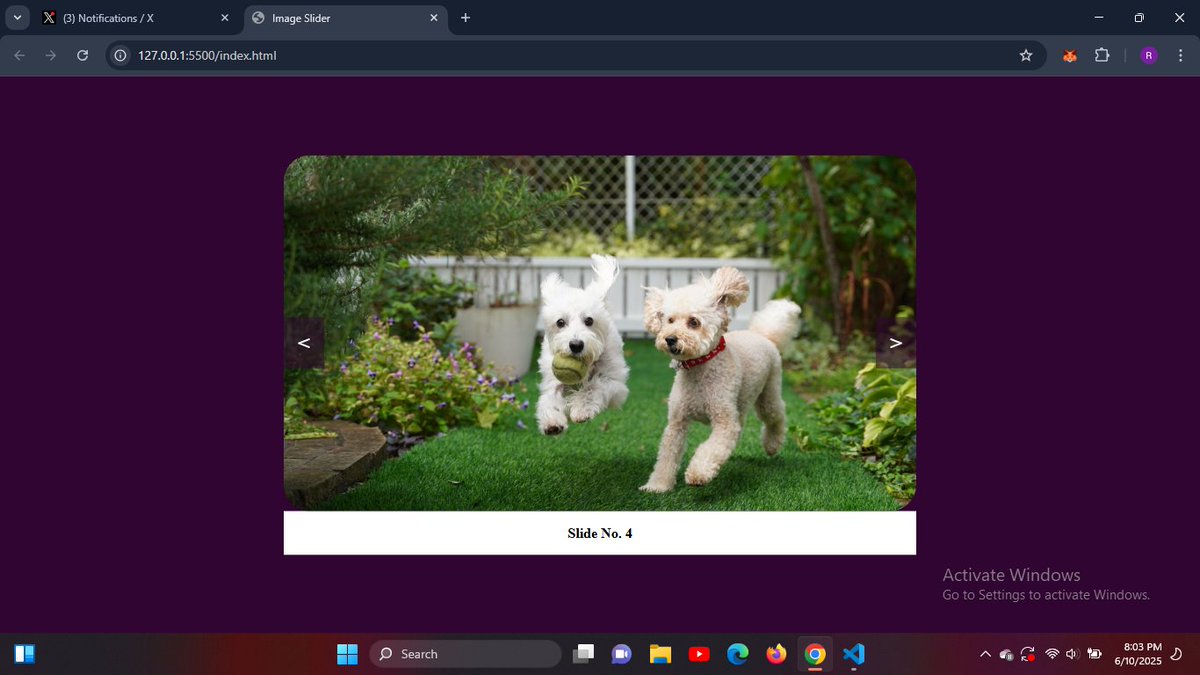Open notification center moon icon
The height and width of the screenshot is (675, 1200).
1177,654
